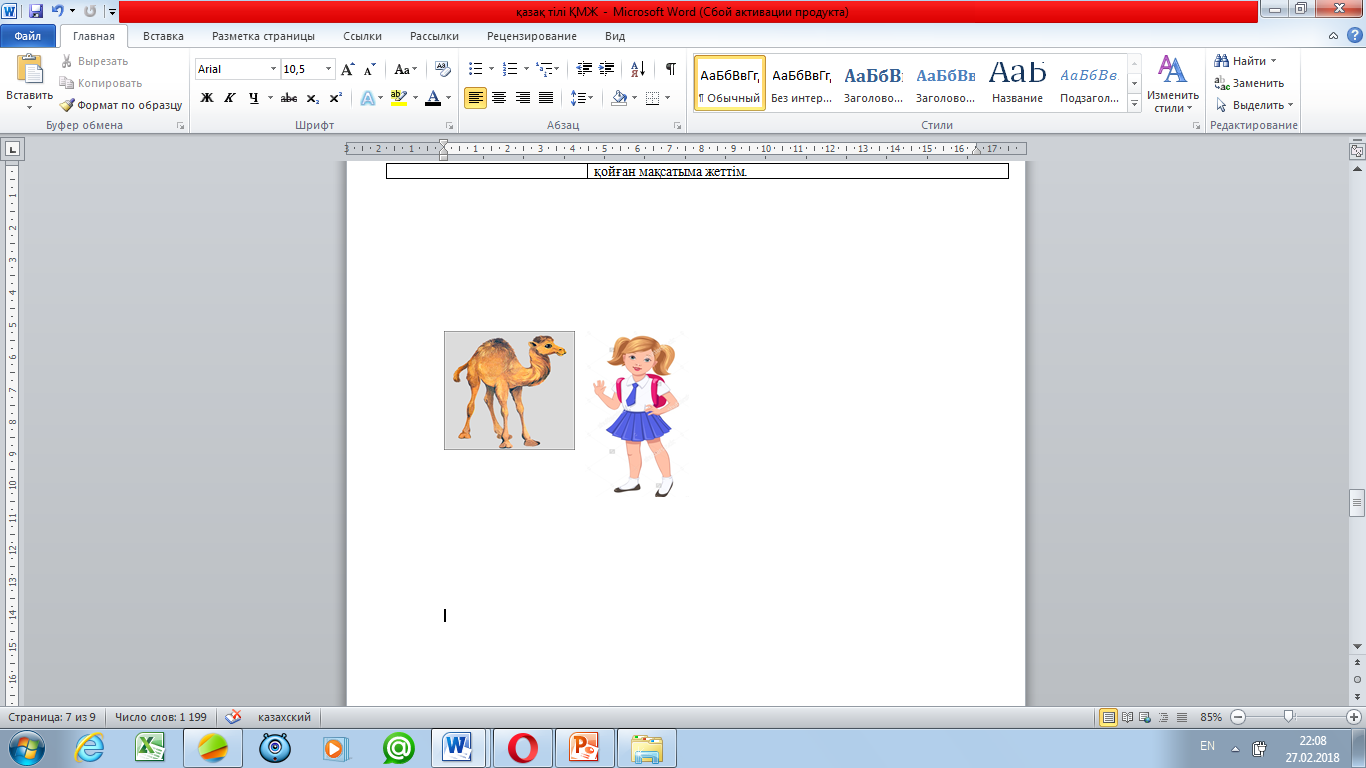Click the increase indent icon

click(x=606, y=69)
